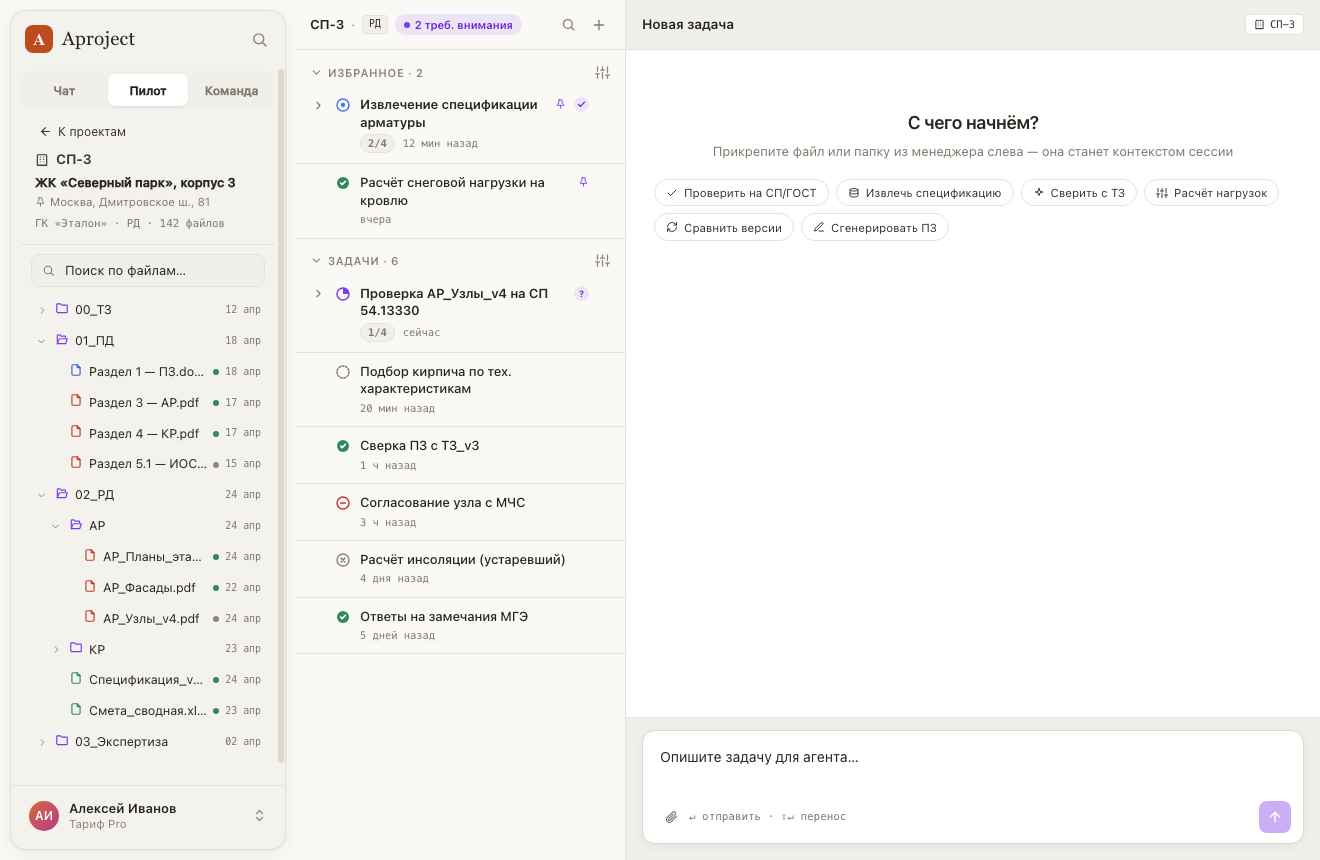
Task: Choose the Сверить с ТЗ suggestion
Action: point(1079,193)
